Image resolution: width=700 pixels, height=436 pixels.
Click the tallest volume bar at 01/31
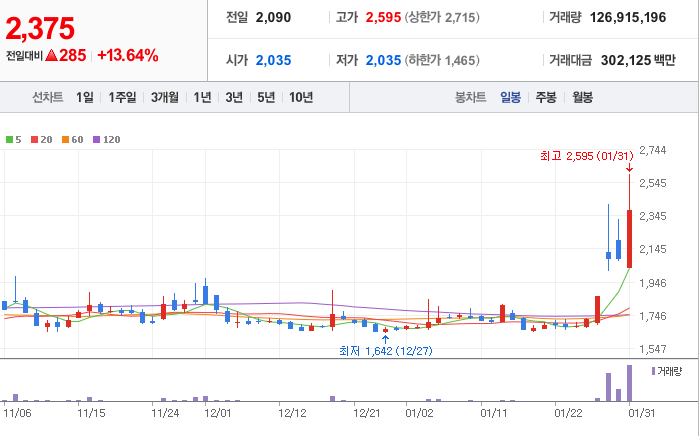[629, 383]
